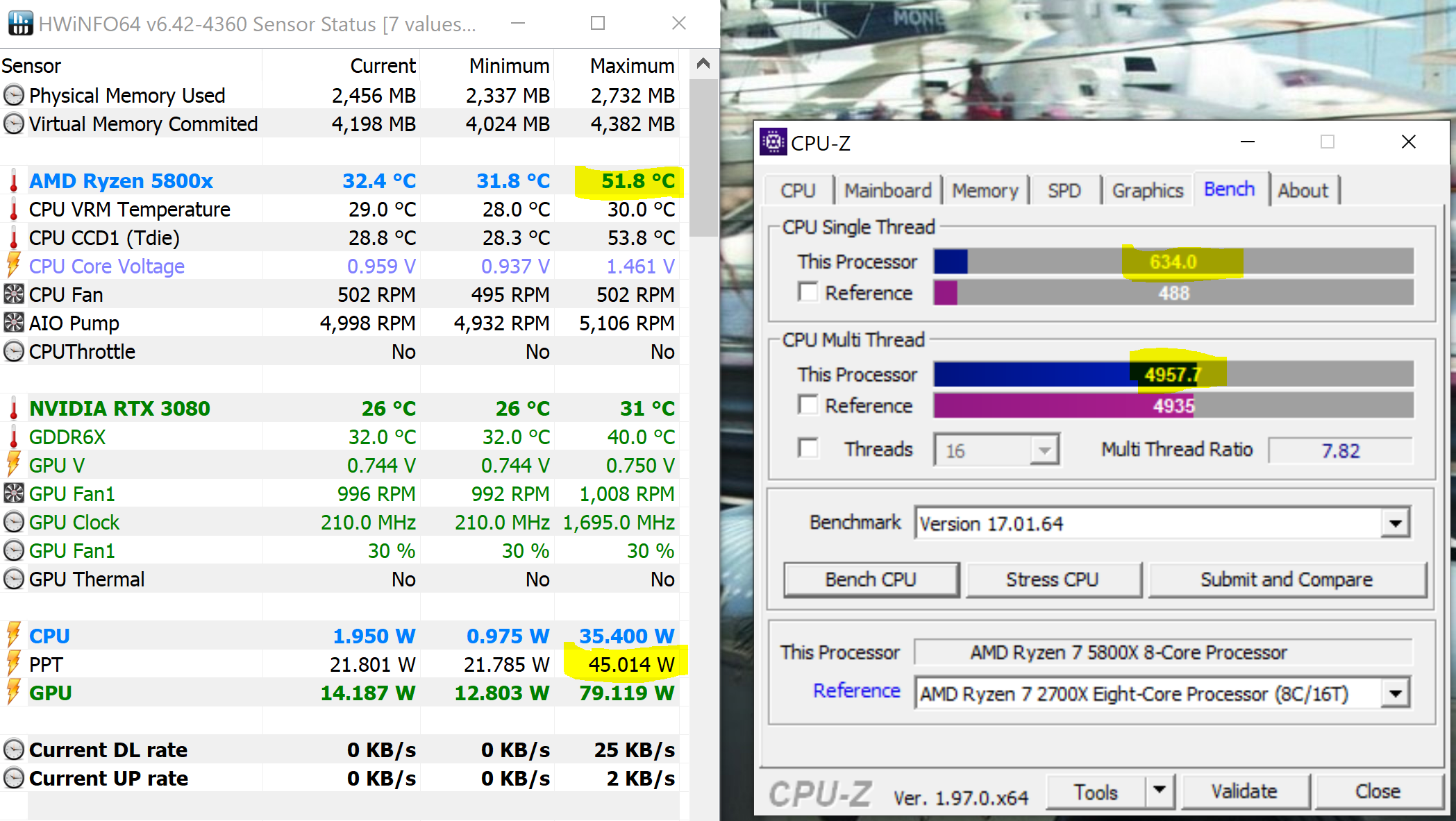Image resolution: width=1456 pixels, height=821 pixels.
Task: Open the Benchmark version dropdown
Action: (1396, 523)
